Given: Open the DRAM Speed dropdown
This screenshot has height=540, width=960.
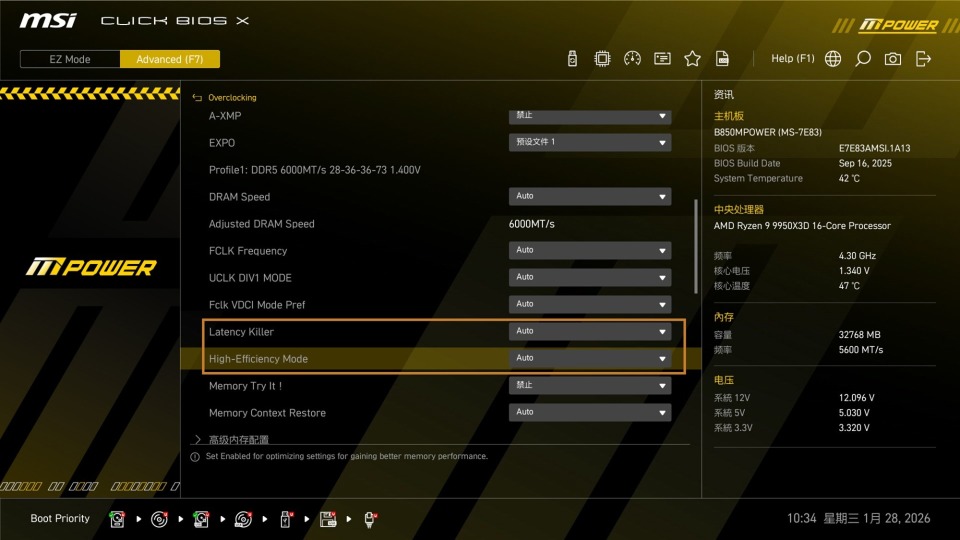Looking at the screenshot, I should click(590, 197).
